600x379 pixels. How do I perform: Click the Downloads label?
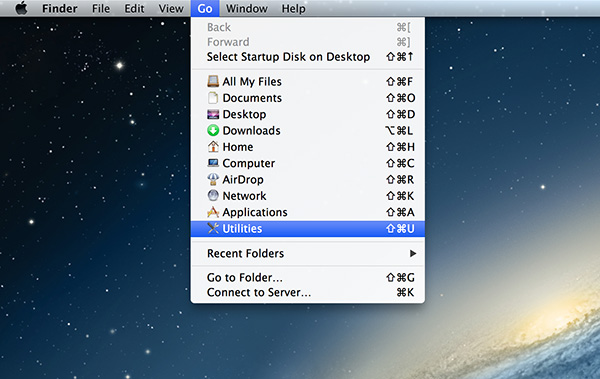pos(251,131)
